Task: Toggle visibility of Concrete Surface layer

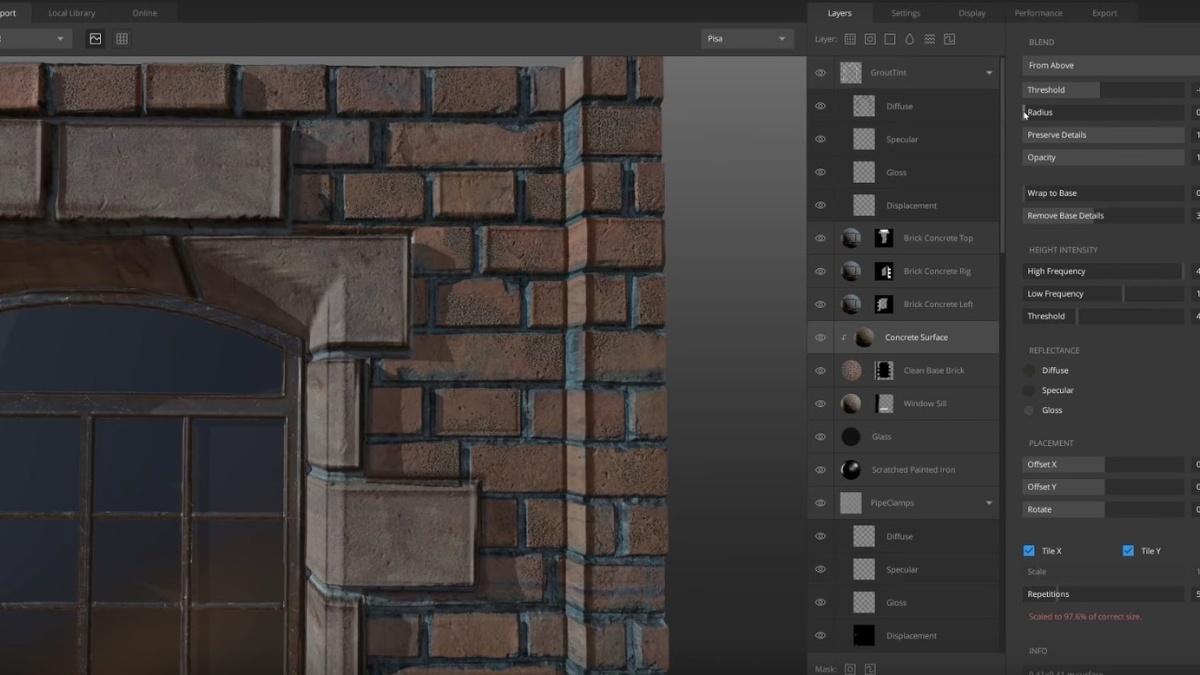Action: [820, 337]
